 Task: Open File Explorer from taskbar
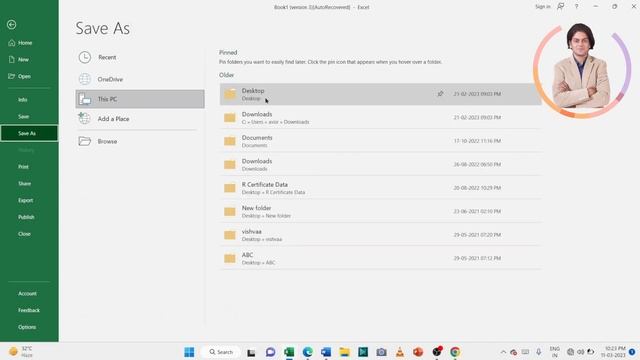tap(344, 352)
